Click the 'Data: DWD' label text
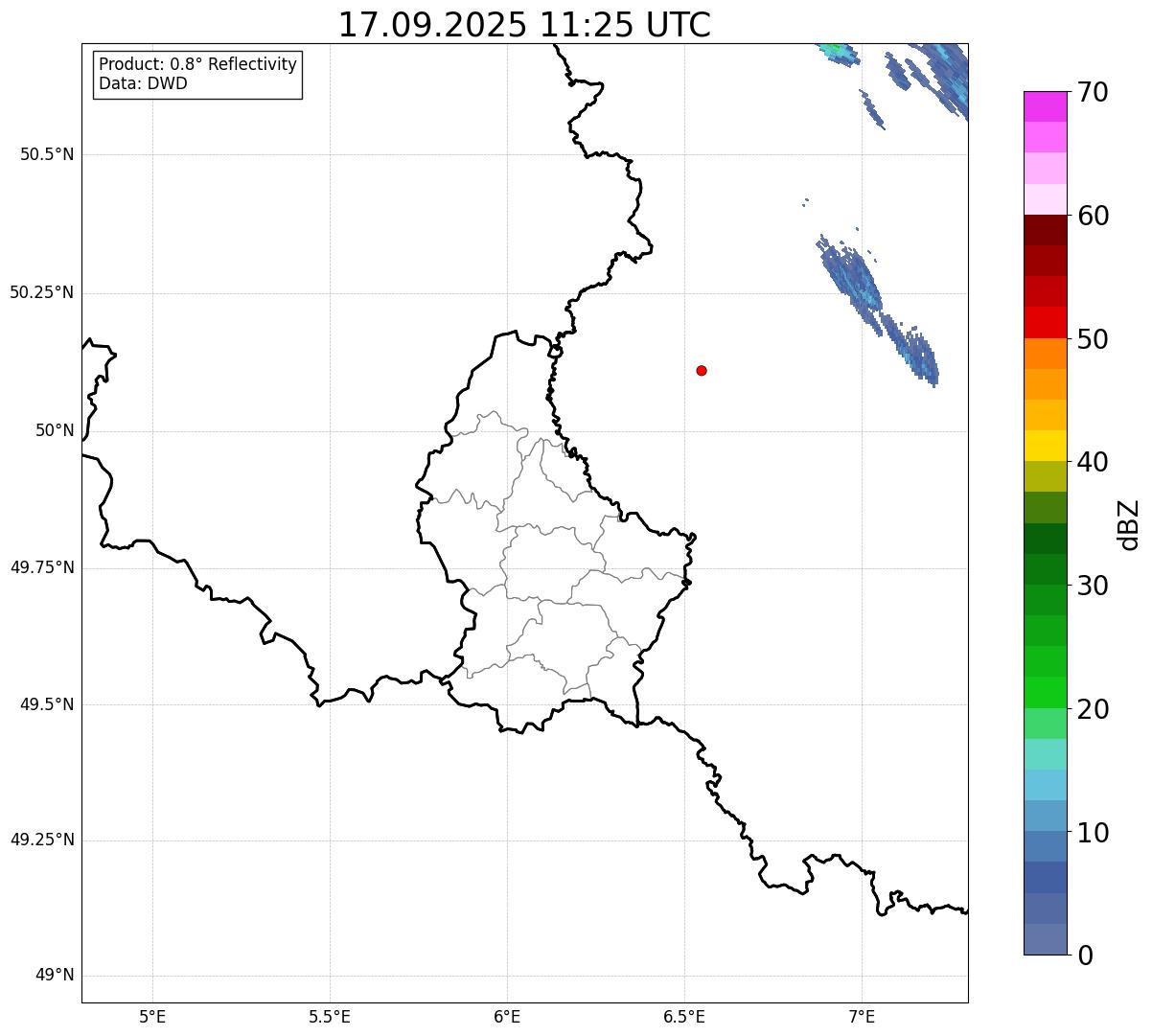 pos(143,83)
